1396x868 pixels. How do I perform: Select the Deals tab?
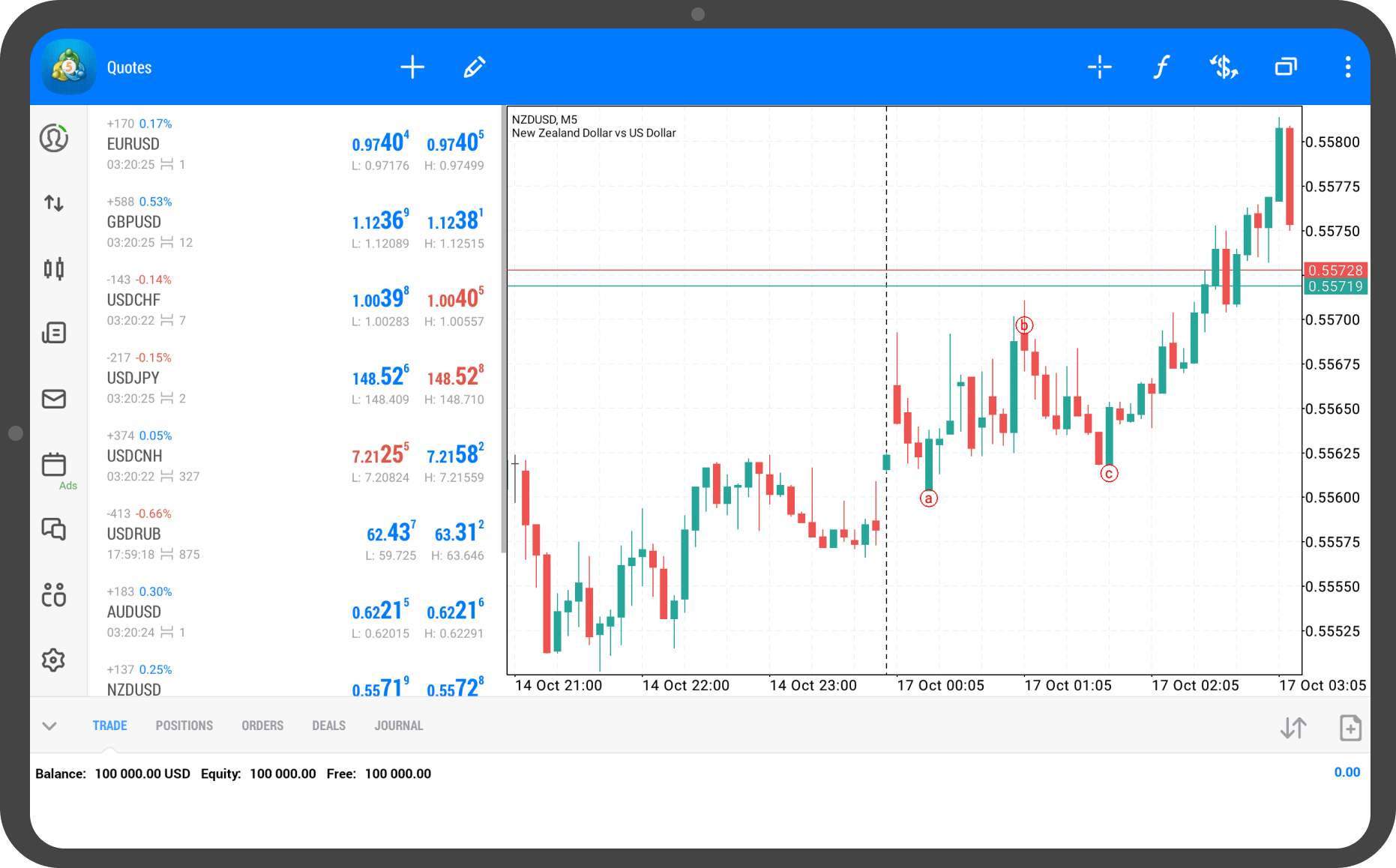[328, 726]
